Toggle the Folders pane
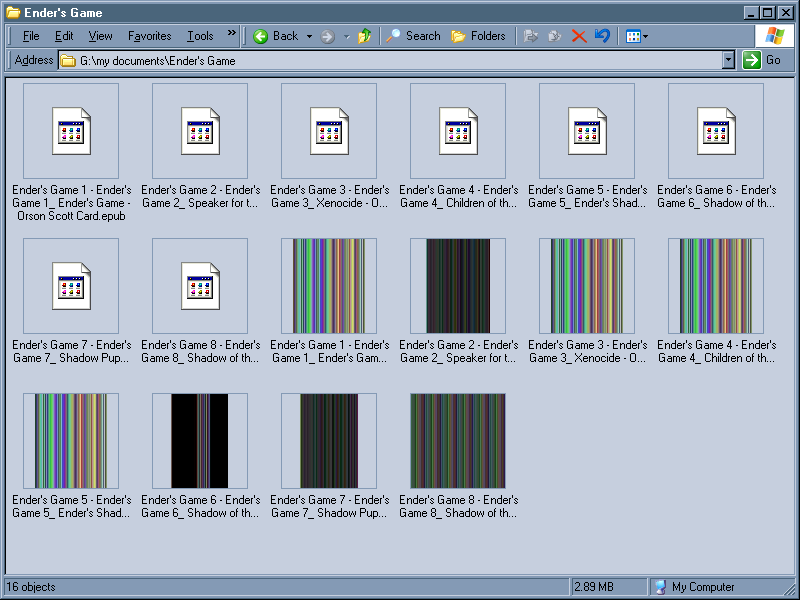Viewport: 800px width, 600px height. point(479,36)
